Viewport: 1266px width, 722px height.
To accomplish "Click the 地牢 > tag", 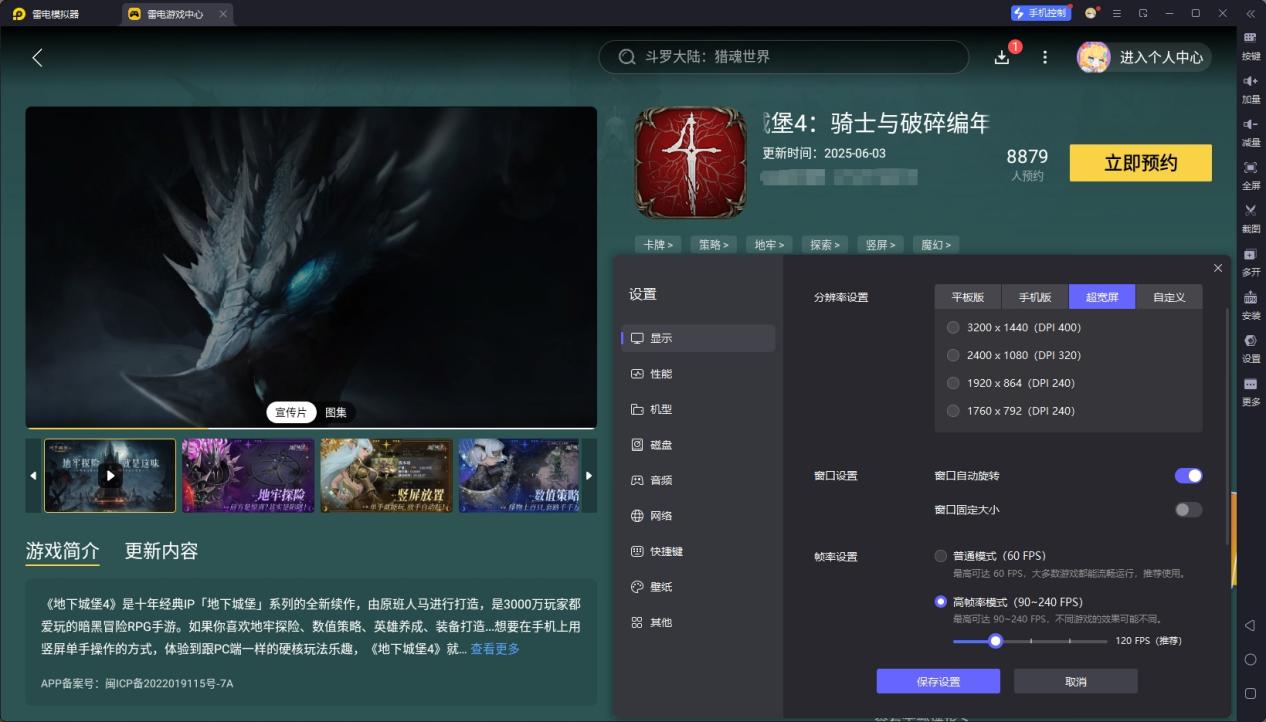I will [x=769, y=244].
